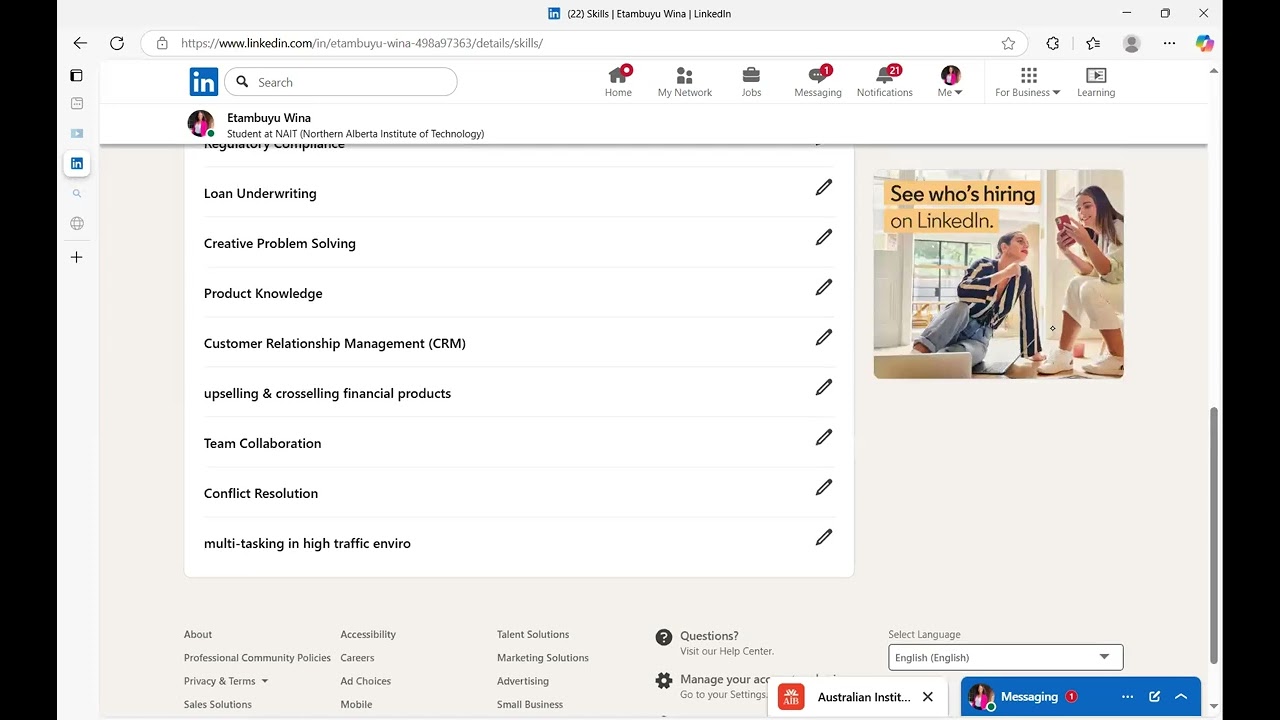Viewport: 1280px width, 720px height.
Task: Close the Australian Instit... chat bubble
Action: point(927,697)
